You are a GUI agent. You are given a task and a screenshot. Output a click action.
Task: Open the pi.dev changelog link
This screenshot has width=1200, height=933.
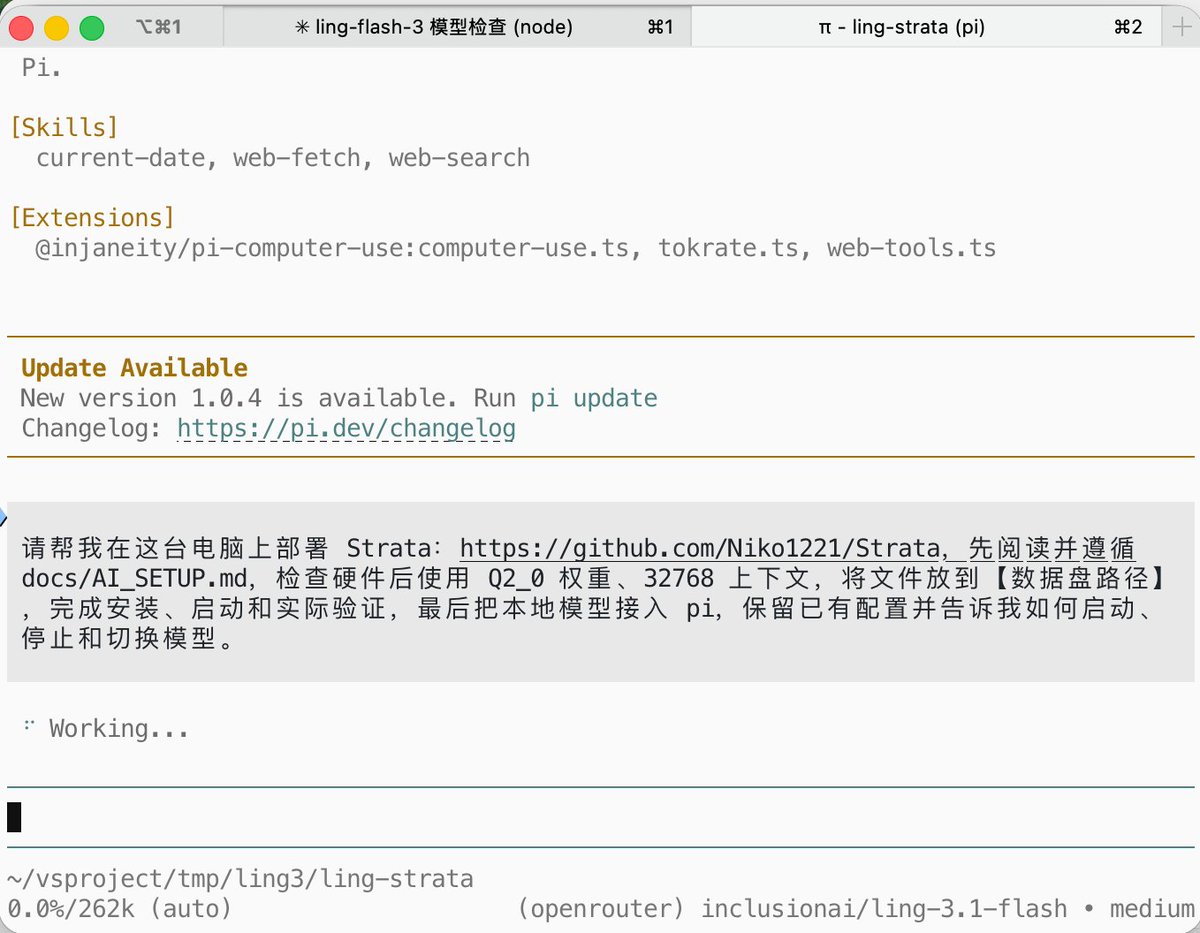[346, 429]
